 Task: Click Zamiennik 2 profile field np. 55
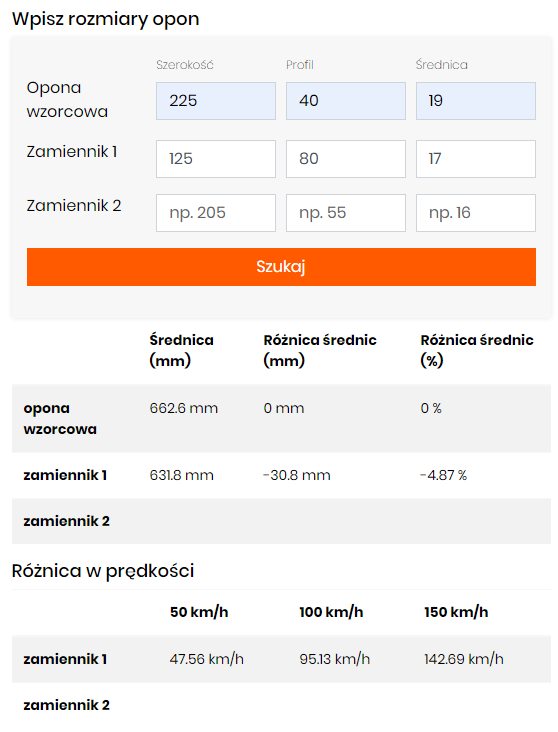point(346,213)
